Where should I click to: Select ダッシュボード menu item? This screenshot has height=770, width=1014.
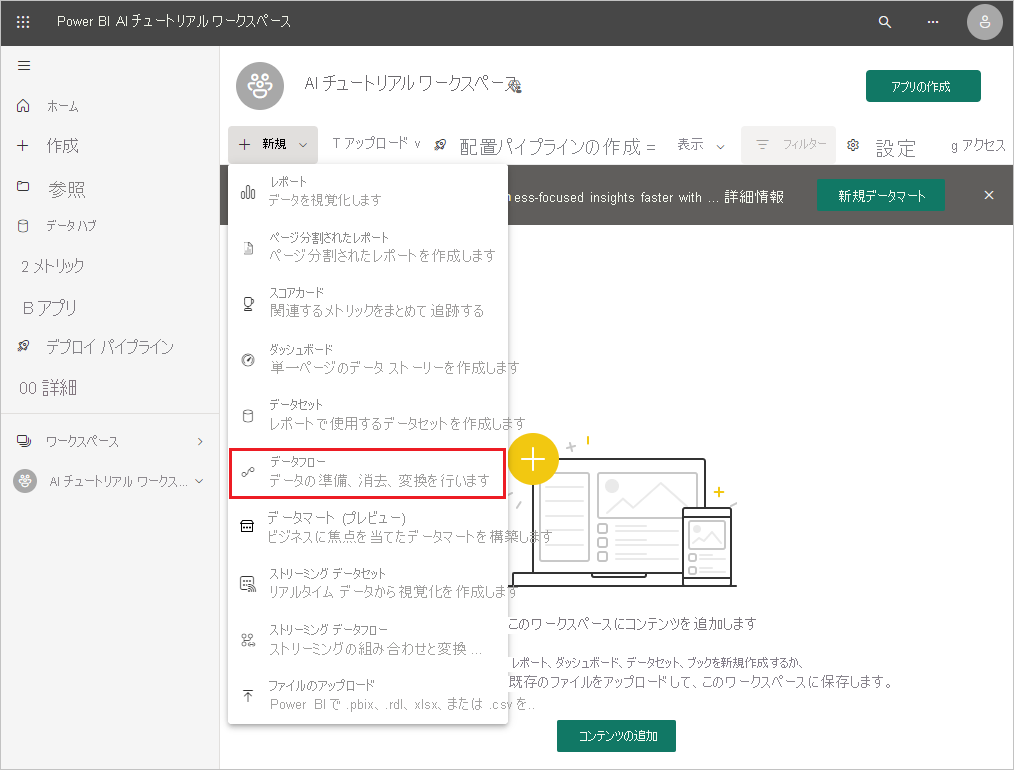pyautogui.click(x=368, y=359)
